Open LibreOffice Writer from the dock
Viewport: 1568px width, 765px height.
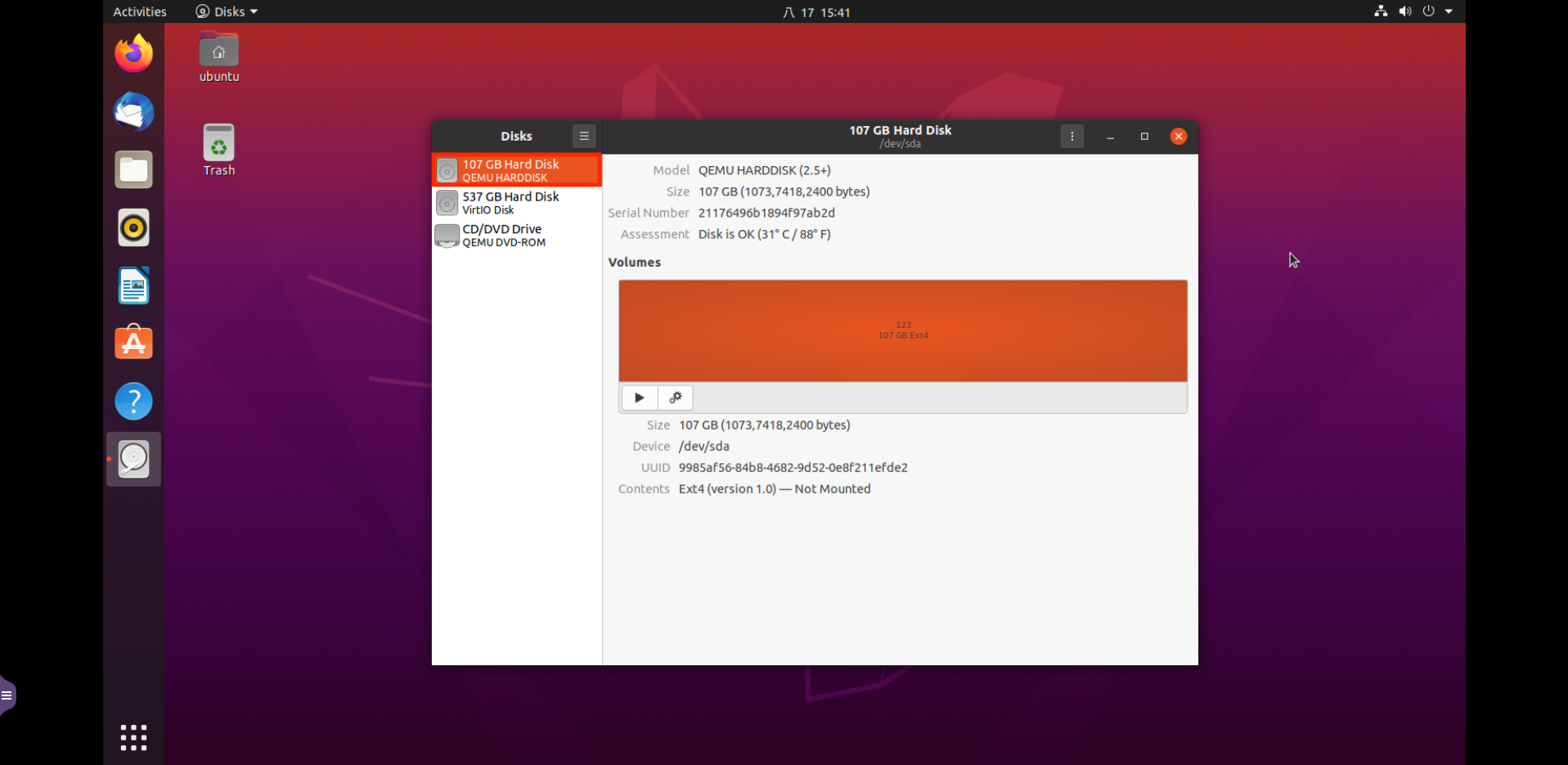click(134, 286)
